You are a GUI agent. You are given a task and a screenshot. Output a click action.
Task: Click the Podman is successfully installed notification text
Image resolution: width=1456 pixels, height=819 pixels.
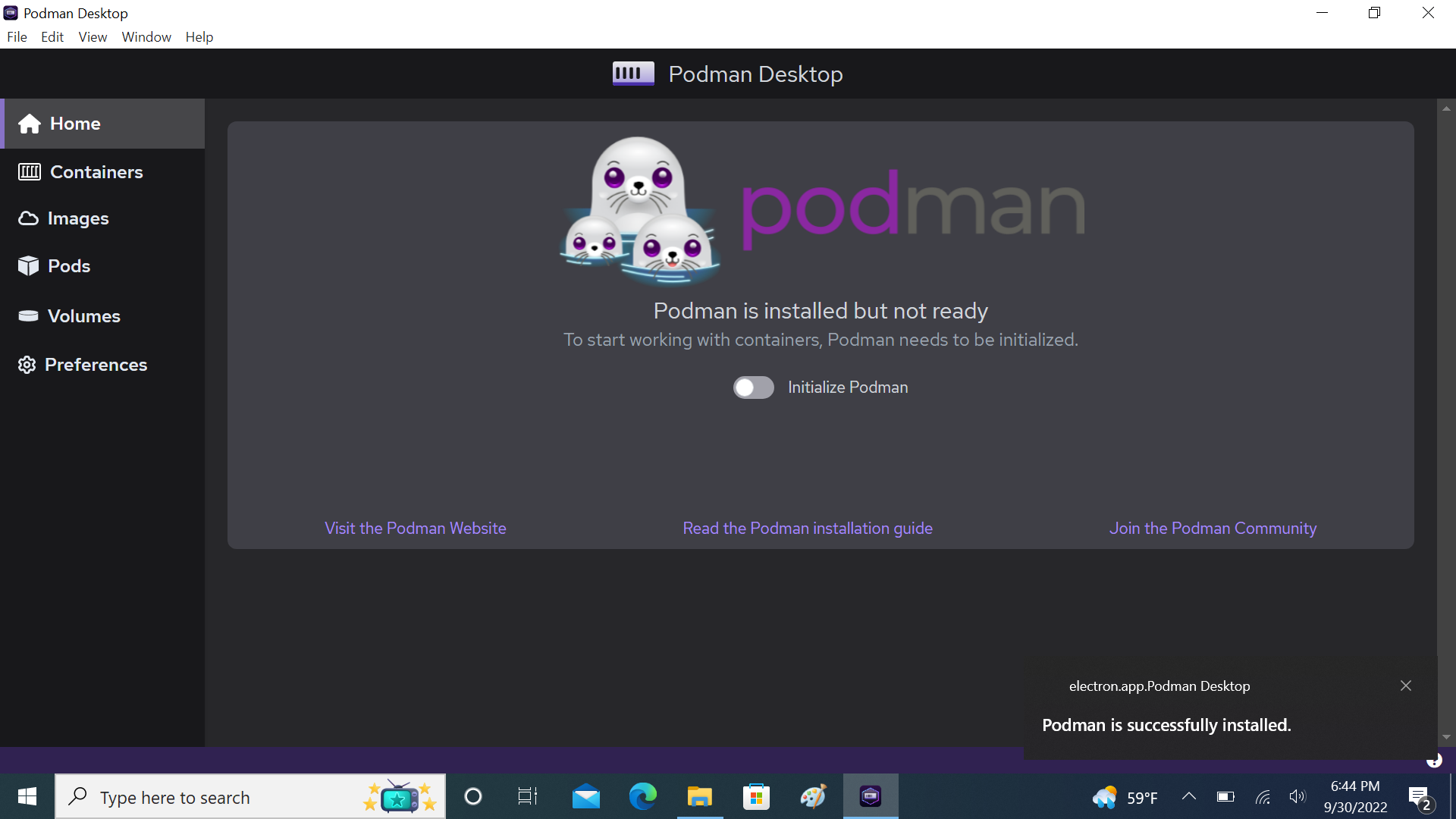click(1166, 725)
